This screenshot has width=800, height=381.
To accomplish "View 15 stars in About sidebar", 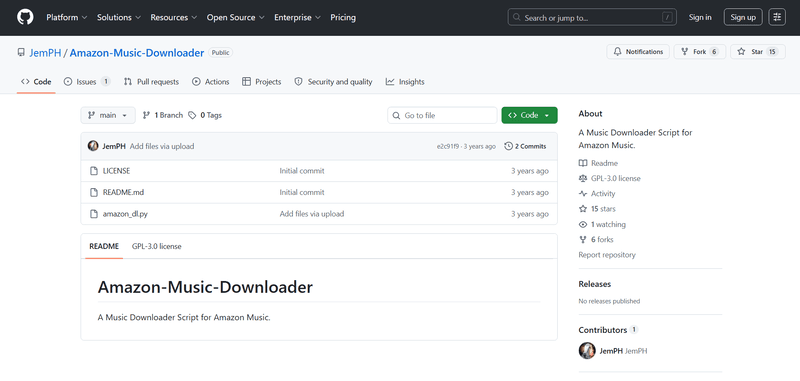I will (x=603, y=209).
